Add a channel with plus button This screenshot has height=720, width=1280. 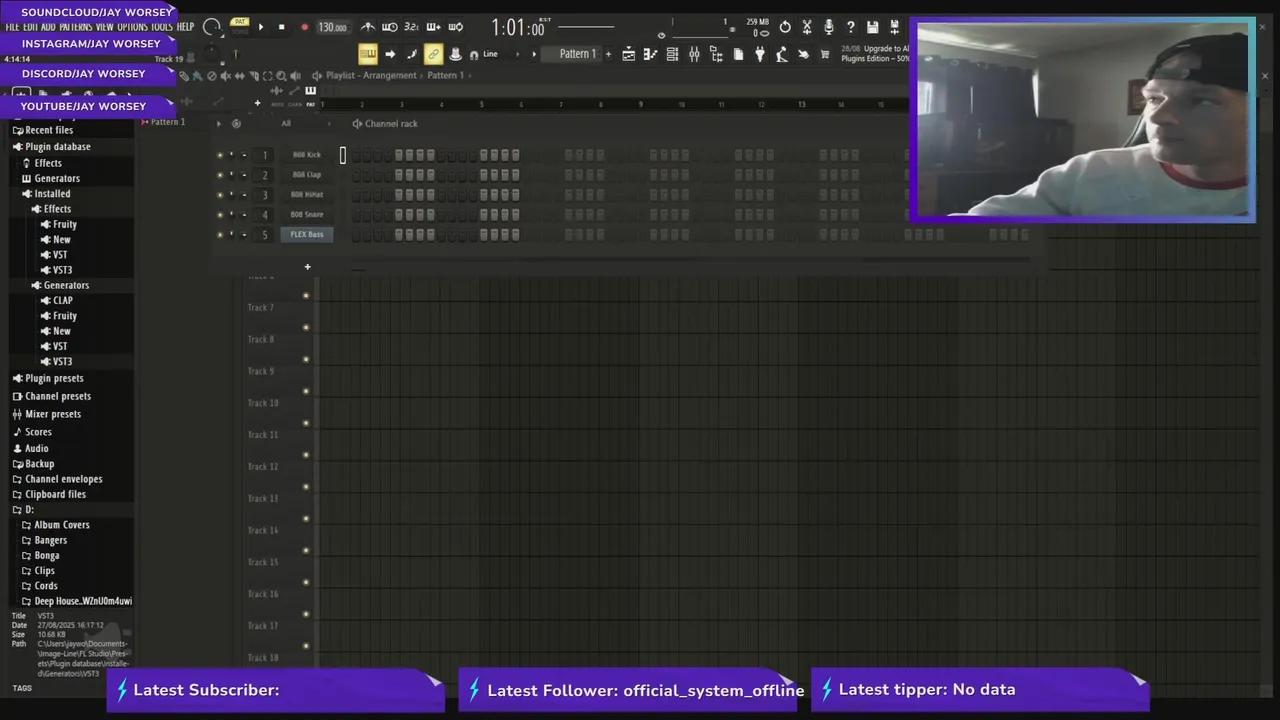tap(307, 267)
